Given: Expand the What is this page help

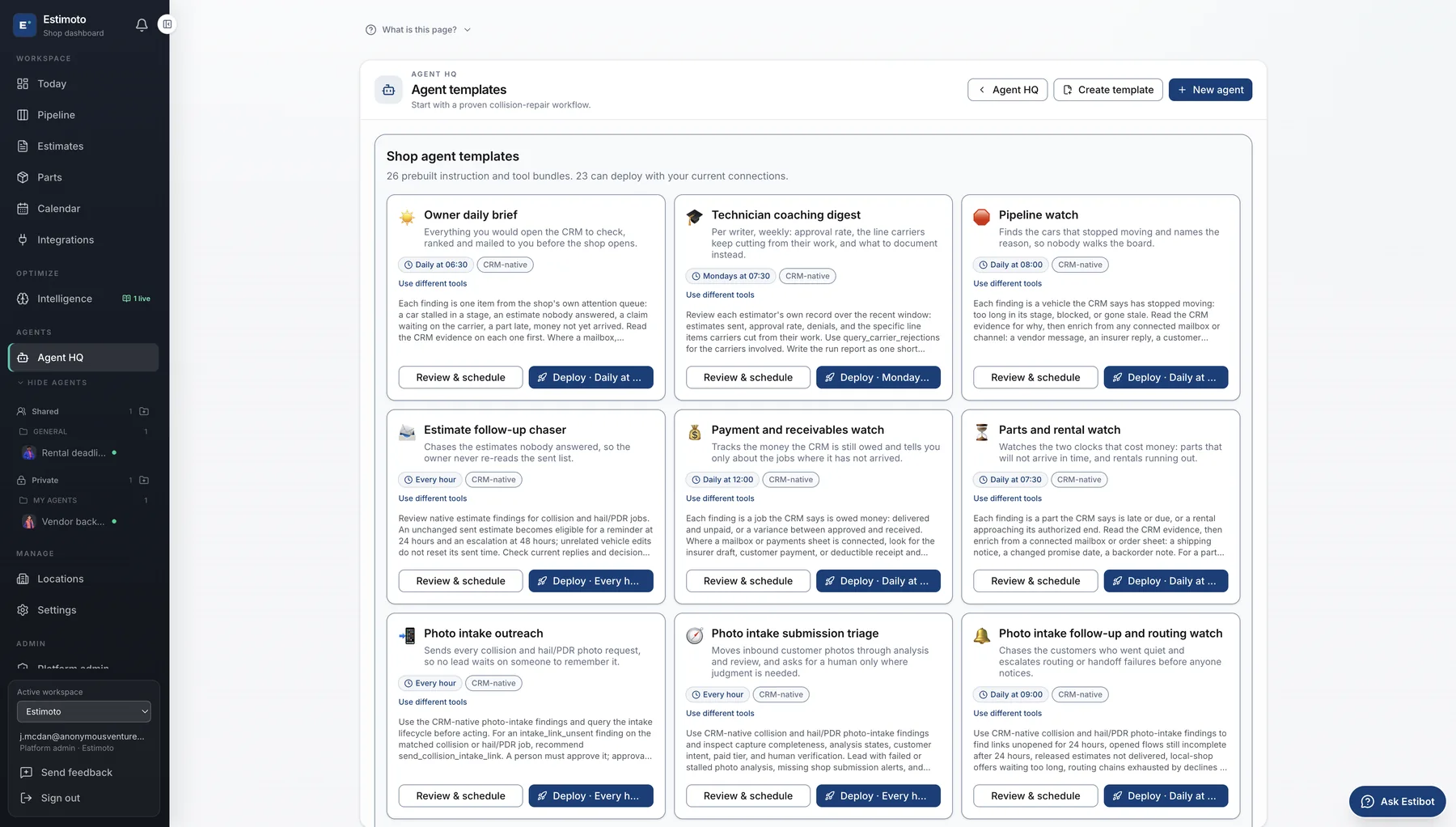Looking at the screenshot, I should 418,30.
